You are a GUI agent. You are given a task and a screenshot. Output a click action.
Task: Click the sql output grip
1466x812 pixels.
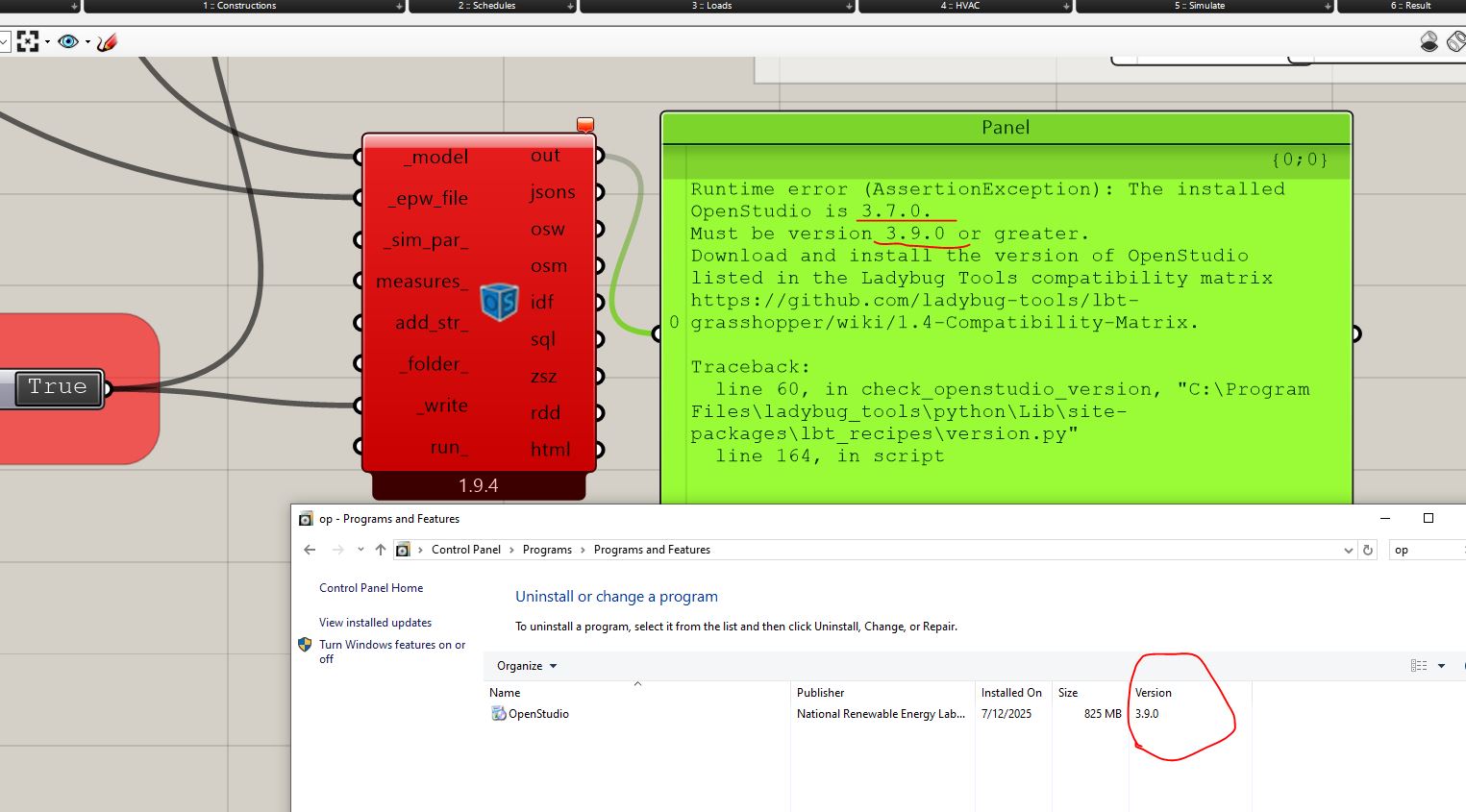(599, 339)
